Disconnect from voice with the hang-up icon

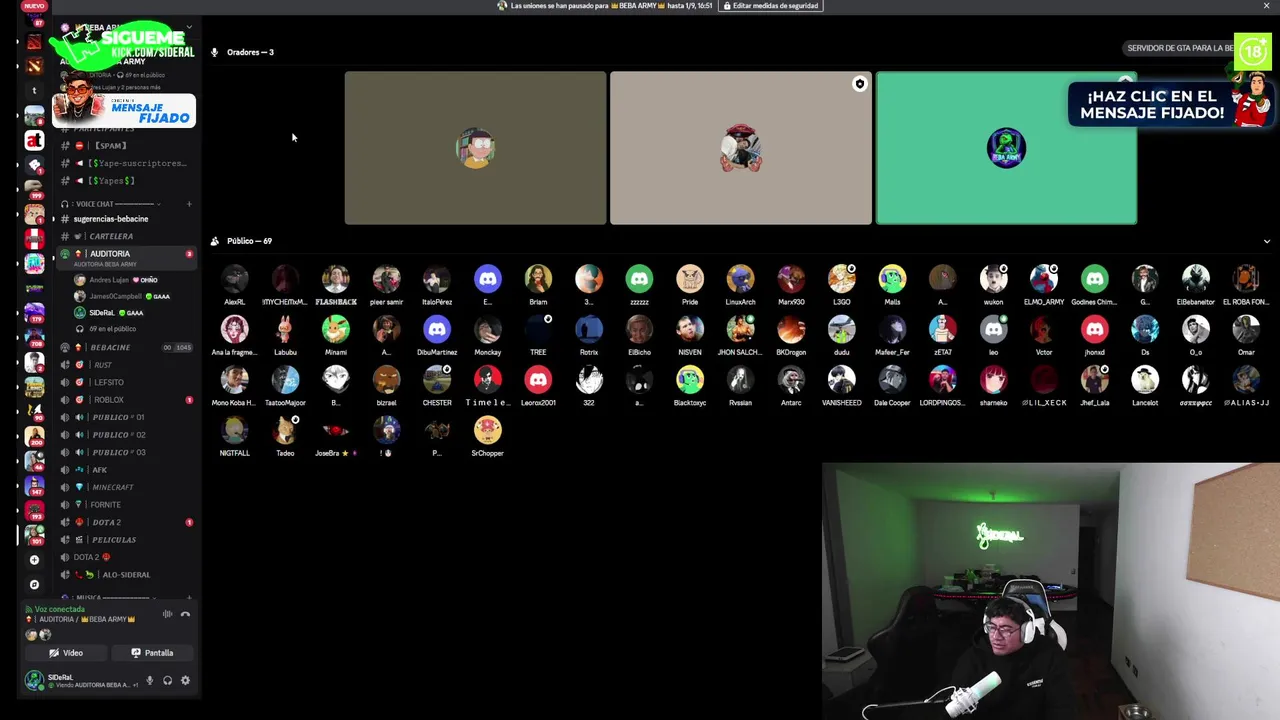pyautogui.click(x=185, y=614)
